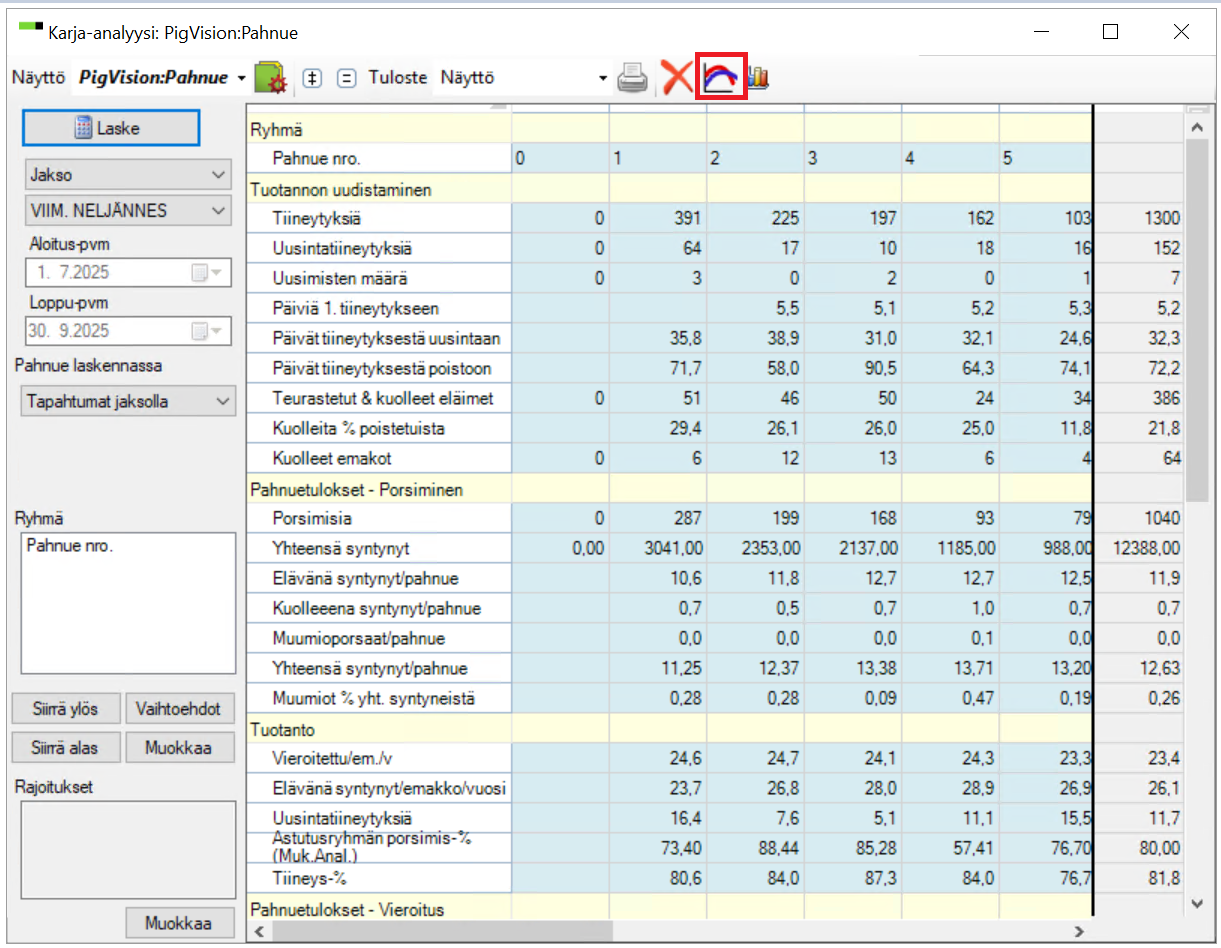1221x948 pixels.
Task: Click Muokkaa button below Rajoitukset box
Action: [178, 923]
